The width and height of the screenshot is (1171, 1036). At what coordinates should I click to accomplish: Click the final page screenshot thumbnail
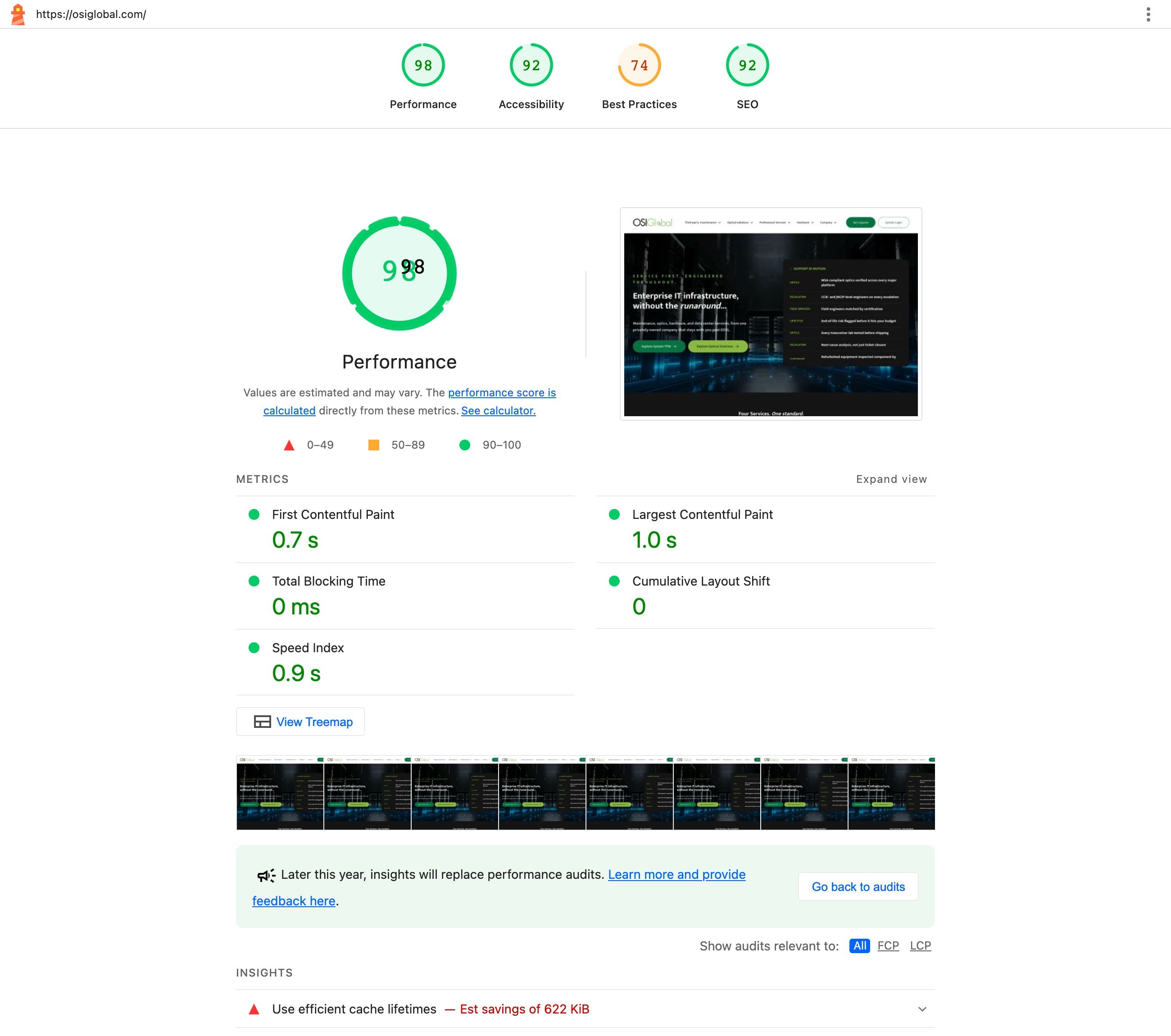click(x=771, y=314)
